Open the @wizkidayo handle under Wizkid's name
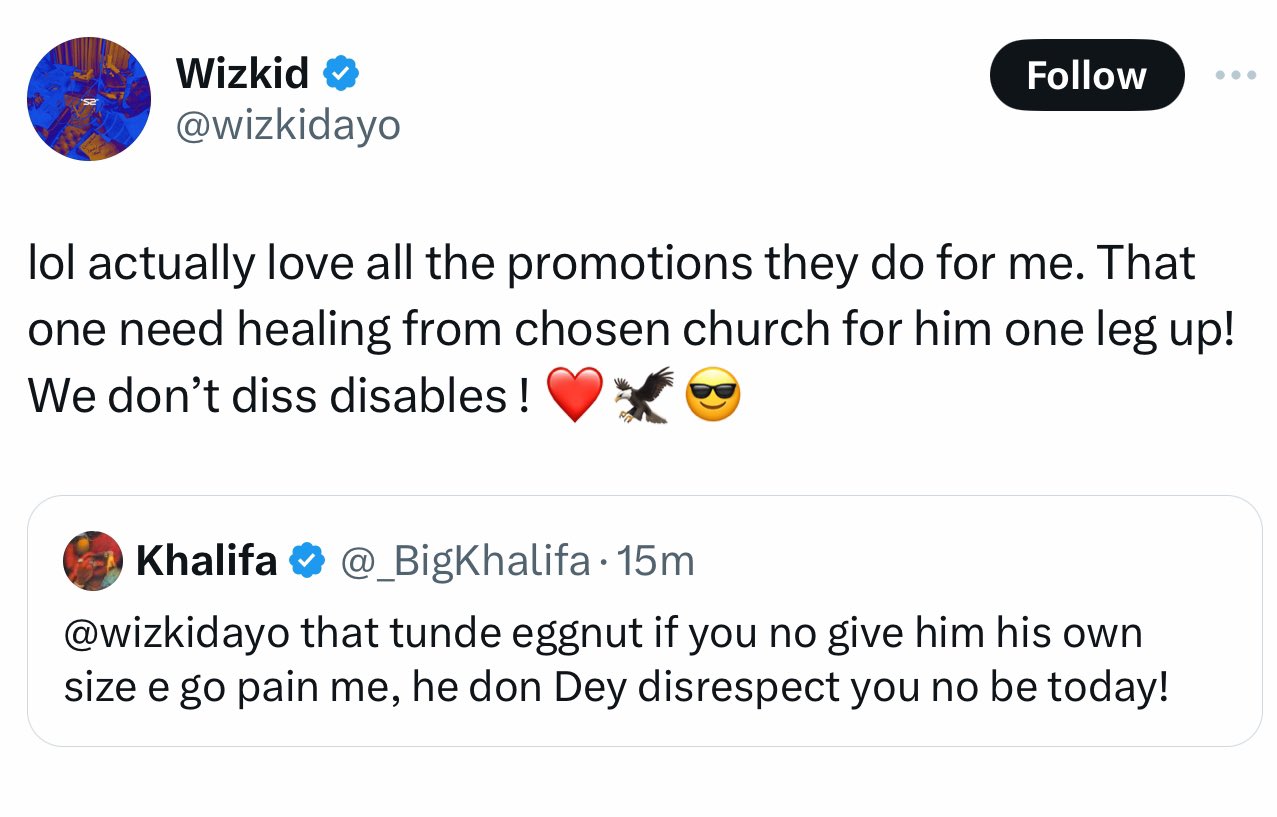Image resolution: width=1277 pixels, height=817 pixels. tap(288, 125)
